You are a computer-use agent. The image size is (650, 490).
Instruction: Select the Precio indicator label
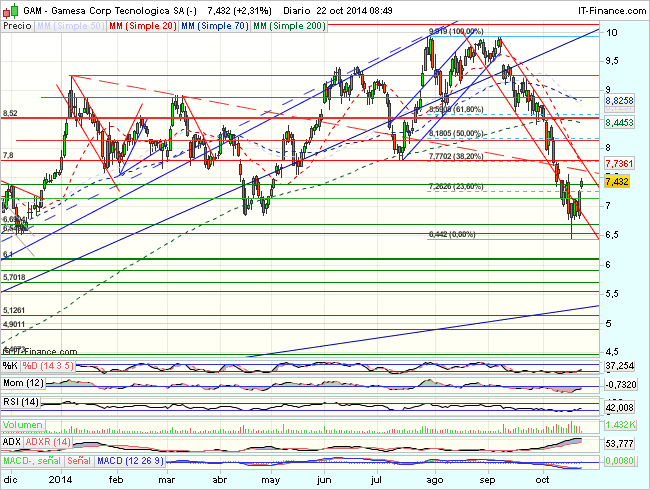(17, 26)
